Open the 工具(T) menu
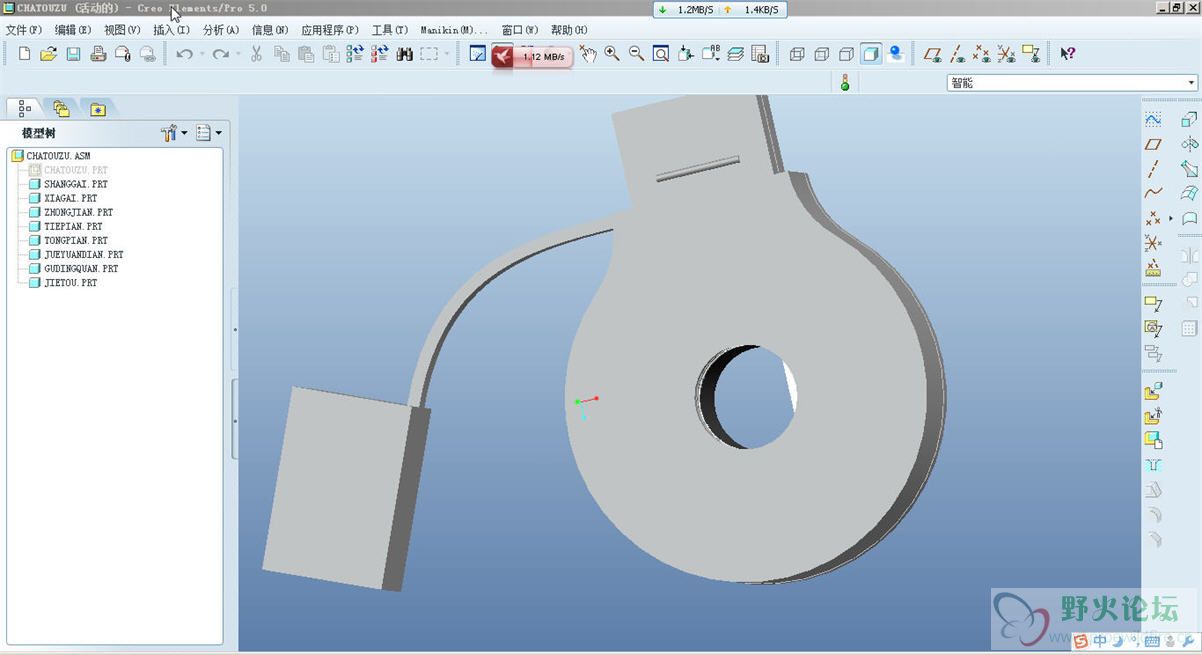The width and height of the screenshot is (1202, 655). (x=390, y=30)
